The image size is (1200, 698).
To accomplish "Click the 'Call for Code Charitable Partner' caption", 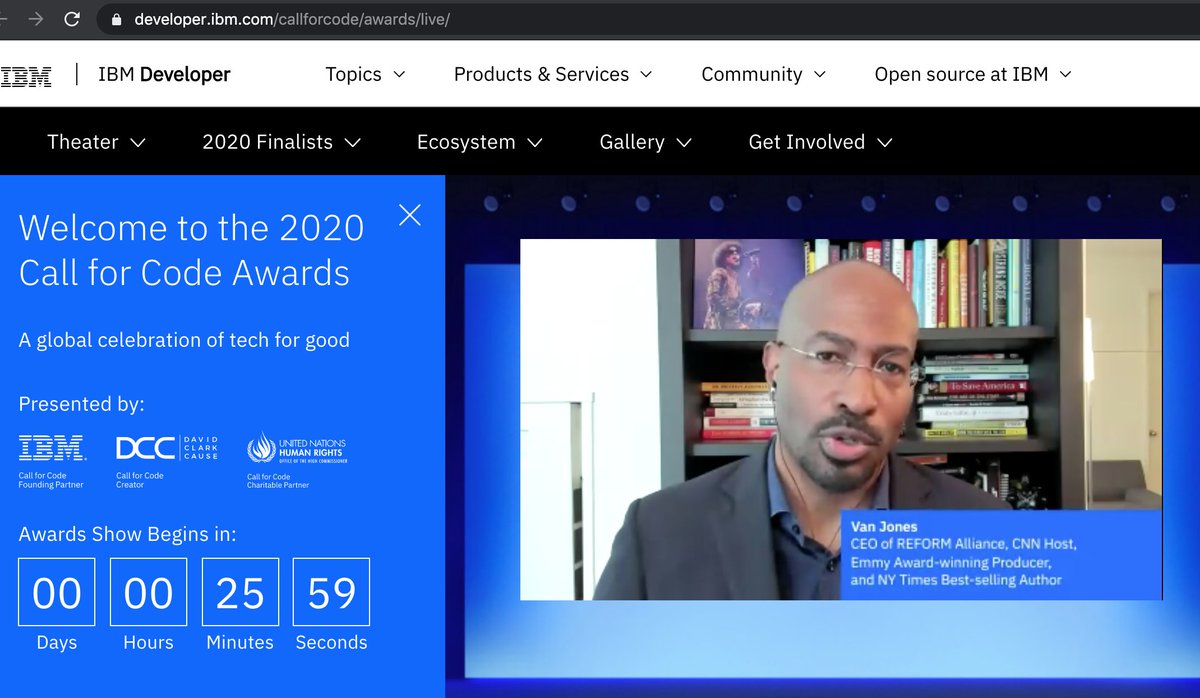I will [x=278, y=481].
